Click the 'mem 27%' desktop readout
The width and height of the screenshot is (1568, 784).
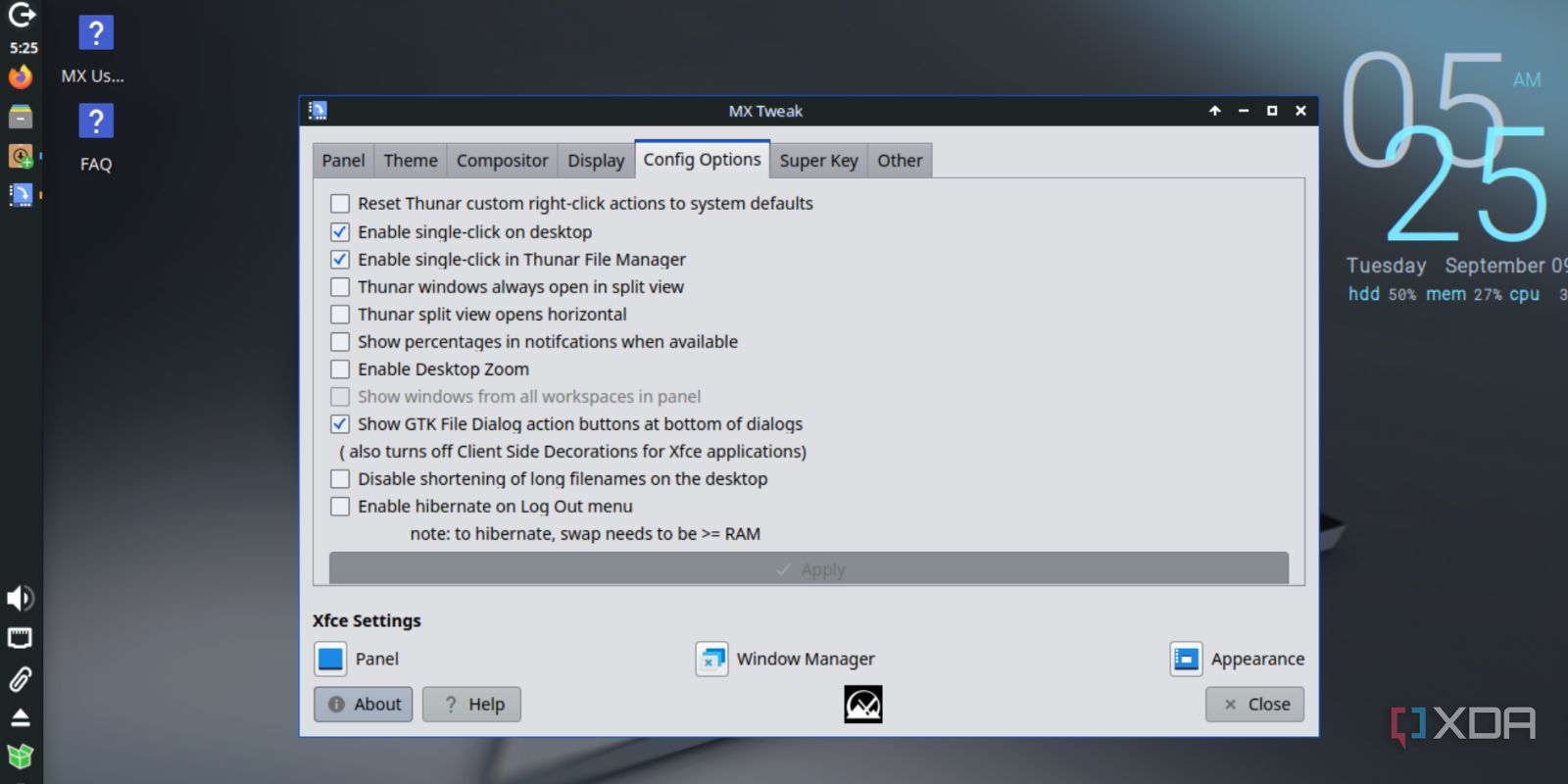[x=1463, y=294]
